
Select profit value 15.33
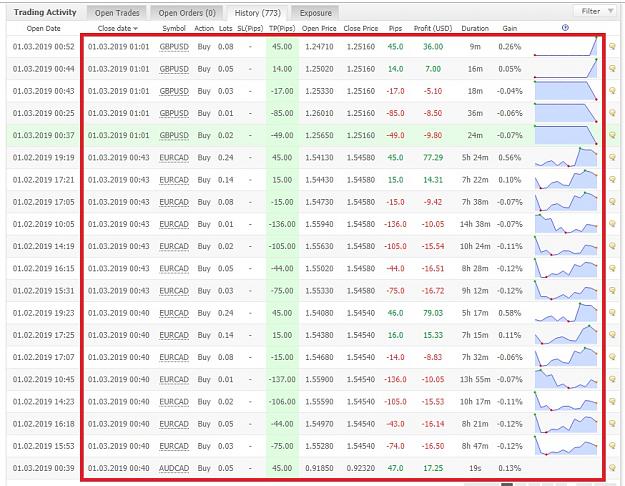(433, 335)
